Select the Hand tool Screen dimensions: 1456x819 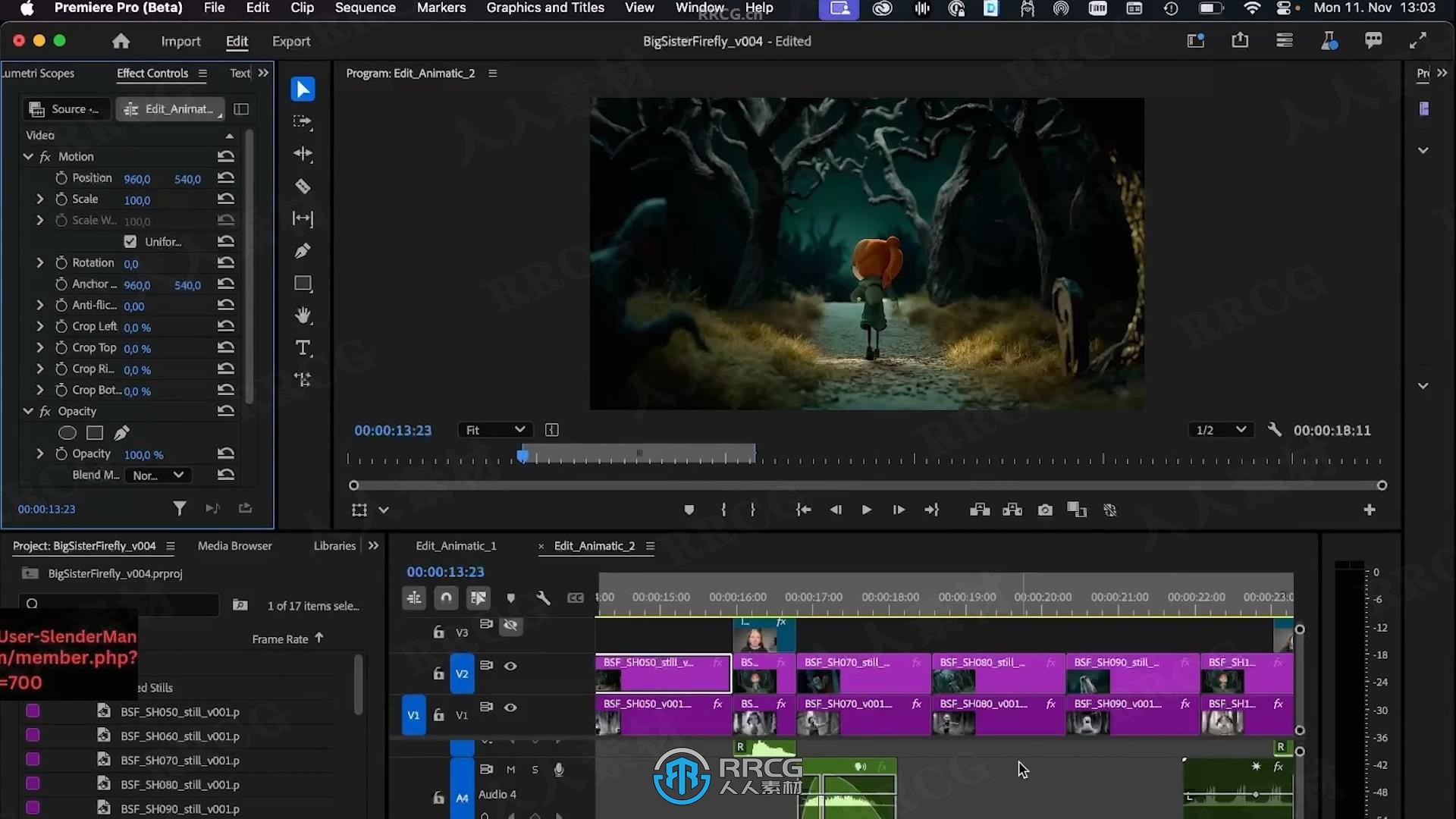303,315
